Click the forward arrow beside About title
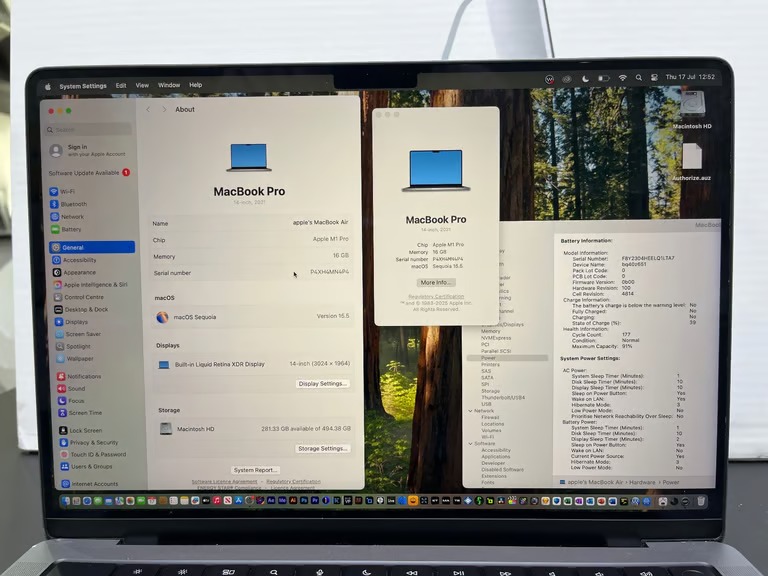The height and width of the screenshot is (576, 768). [164, 109]
